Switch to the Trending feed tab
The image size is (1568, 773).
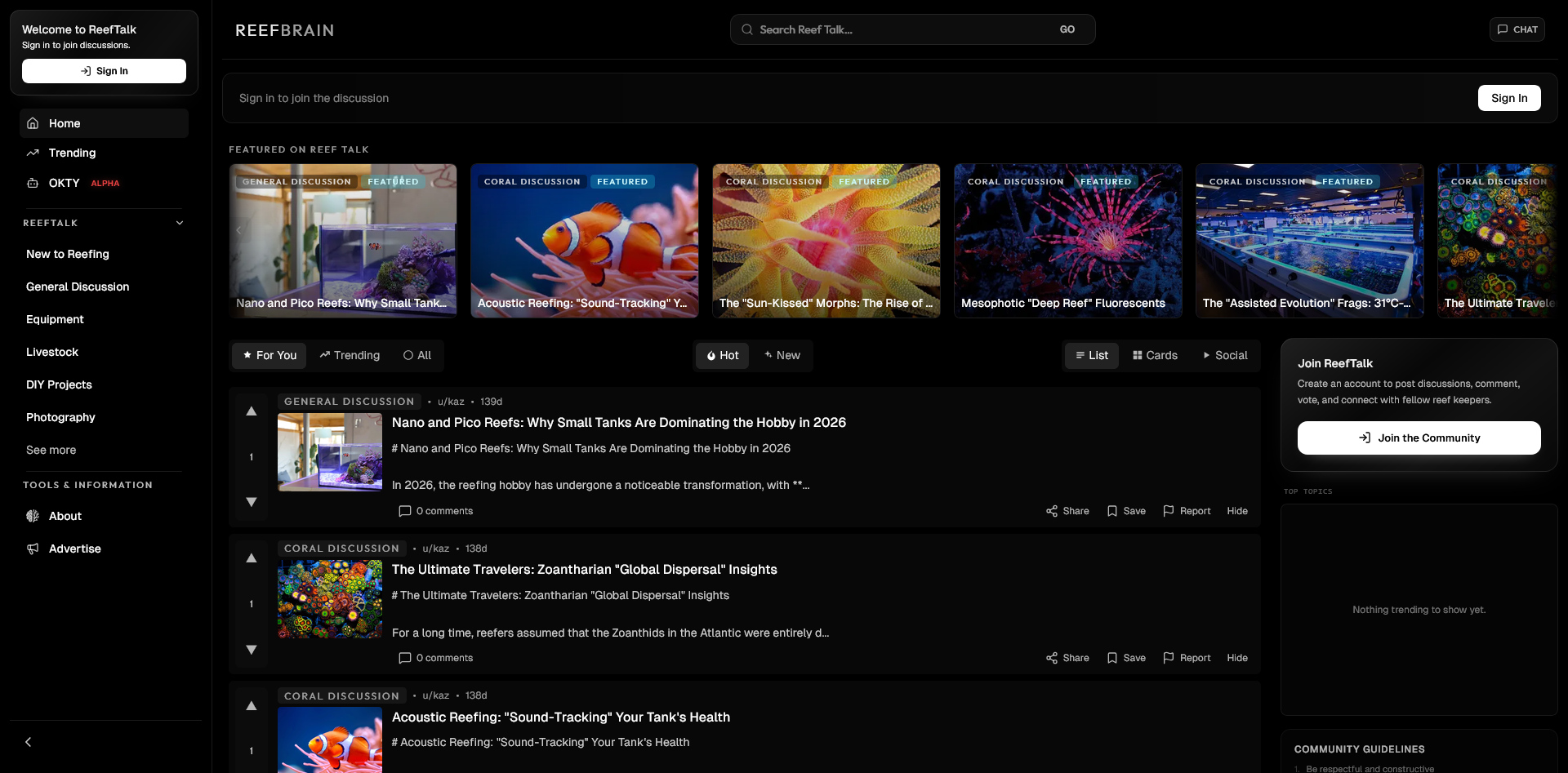pyautogui.click(x=350, y=355)
